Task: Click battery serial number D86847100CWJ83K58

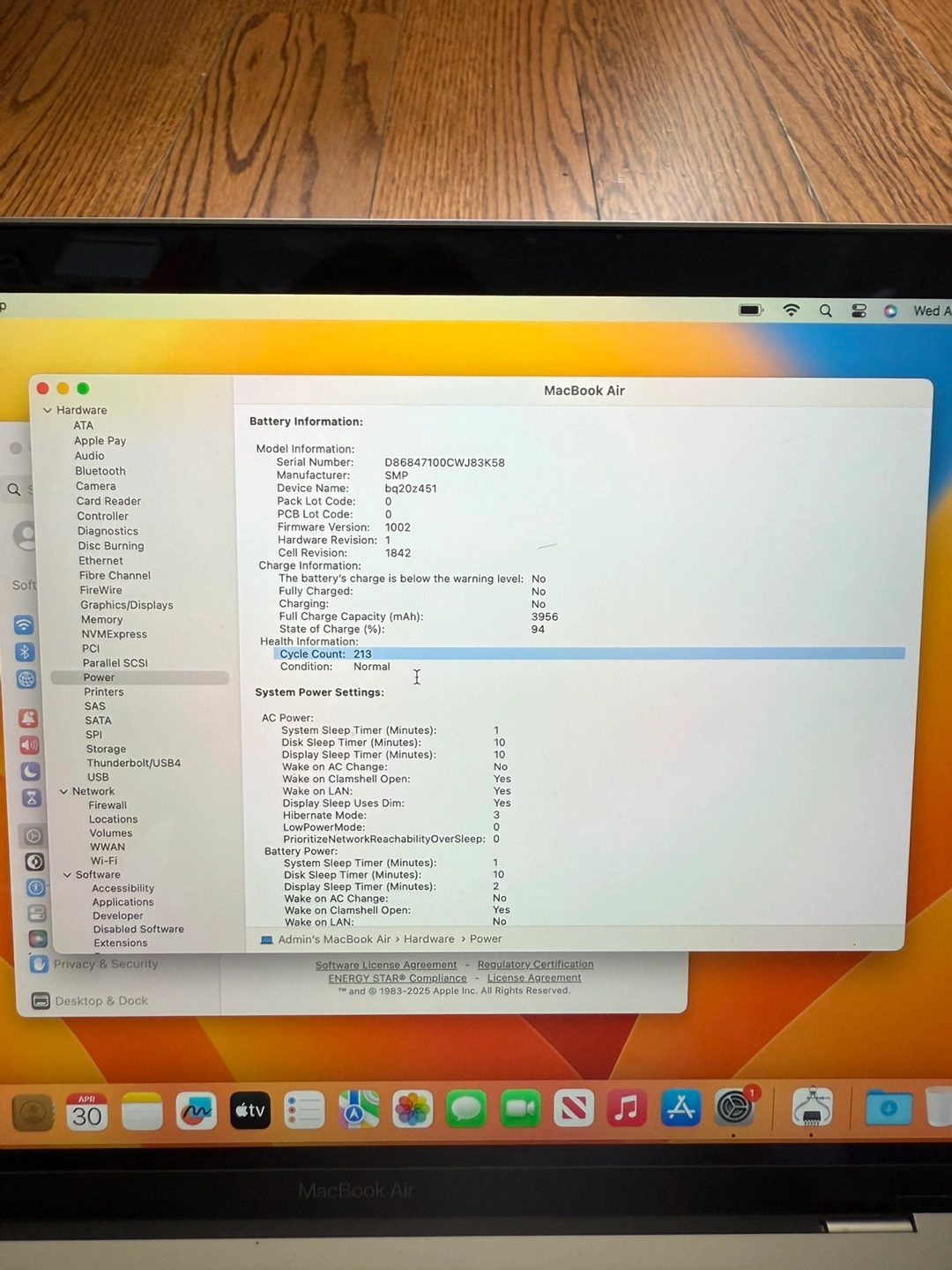Action: click(x=444, y=462)
